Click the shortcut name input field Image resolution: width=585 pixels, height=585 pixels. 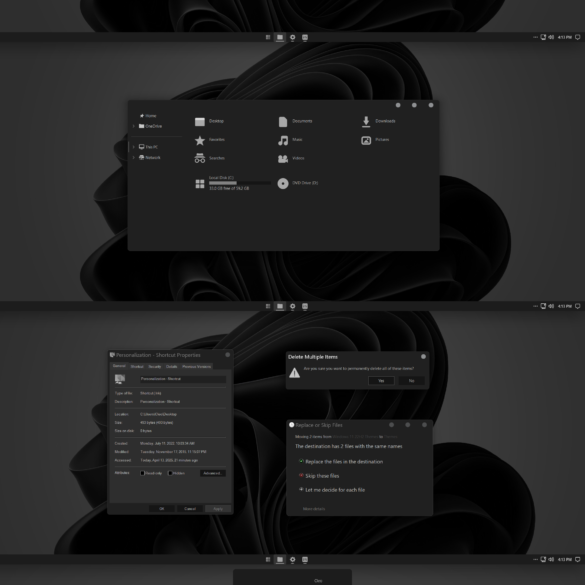coord(183,379)
